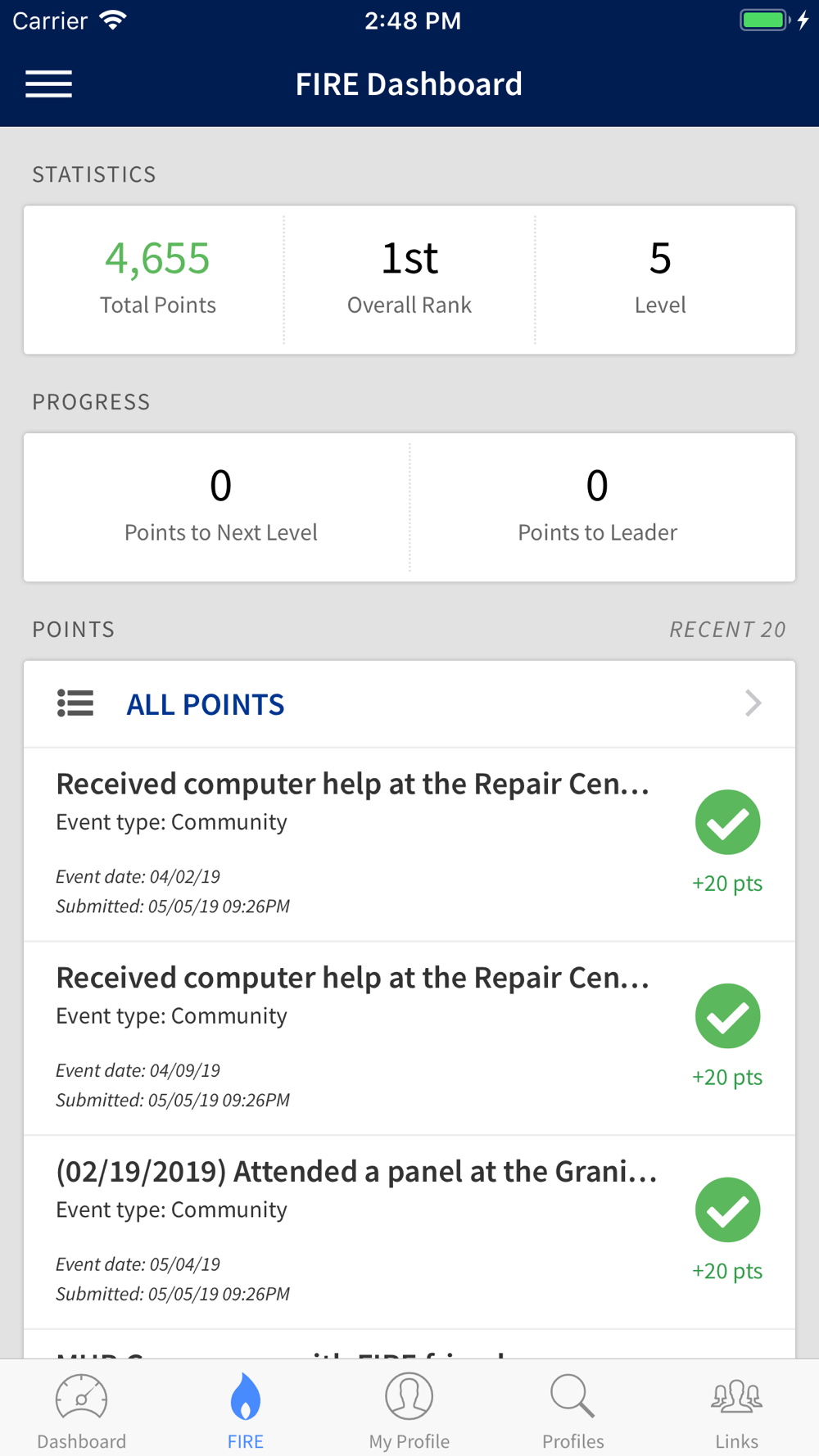Tap the Level 5 statistic
This screenshot has height=1456, width=819.
pos(660,280)
